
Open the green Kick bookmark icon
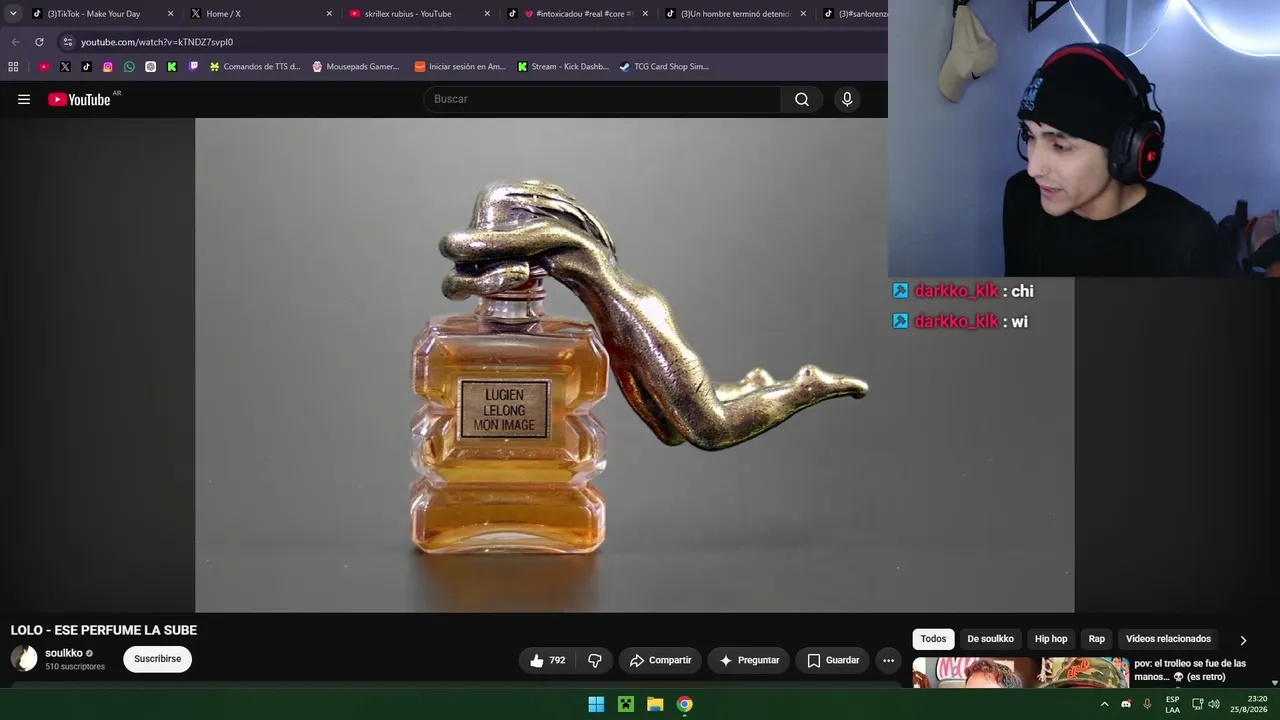tap(172, 67)
